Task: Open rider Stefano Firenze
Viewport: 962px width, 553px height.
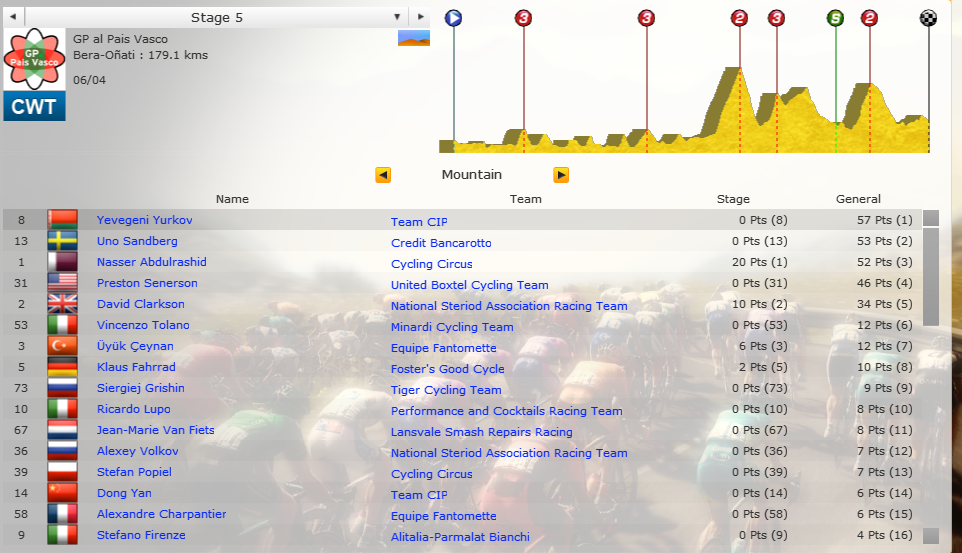Action: [141, 535]
